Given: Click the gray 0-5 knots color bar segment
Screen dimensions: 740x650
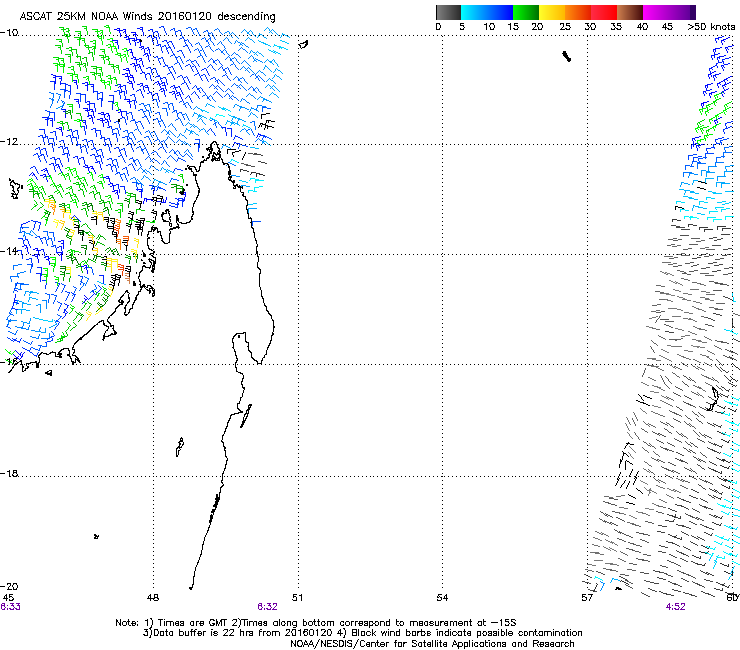Looking at the screenshot, I should tap(448, 12).
